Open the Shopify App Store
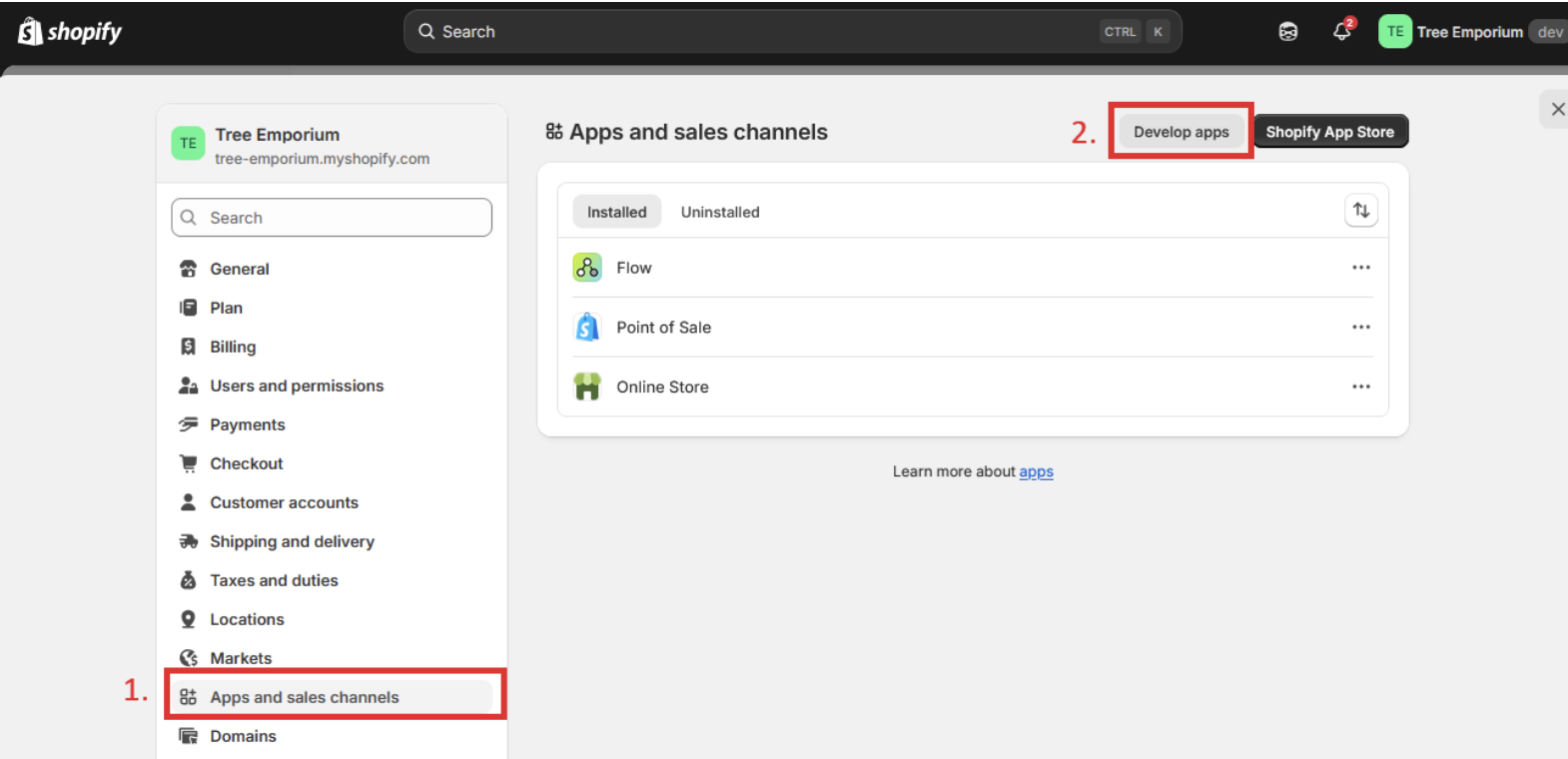 (1330, 132)
